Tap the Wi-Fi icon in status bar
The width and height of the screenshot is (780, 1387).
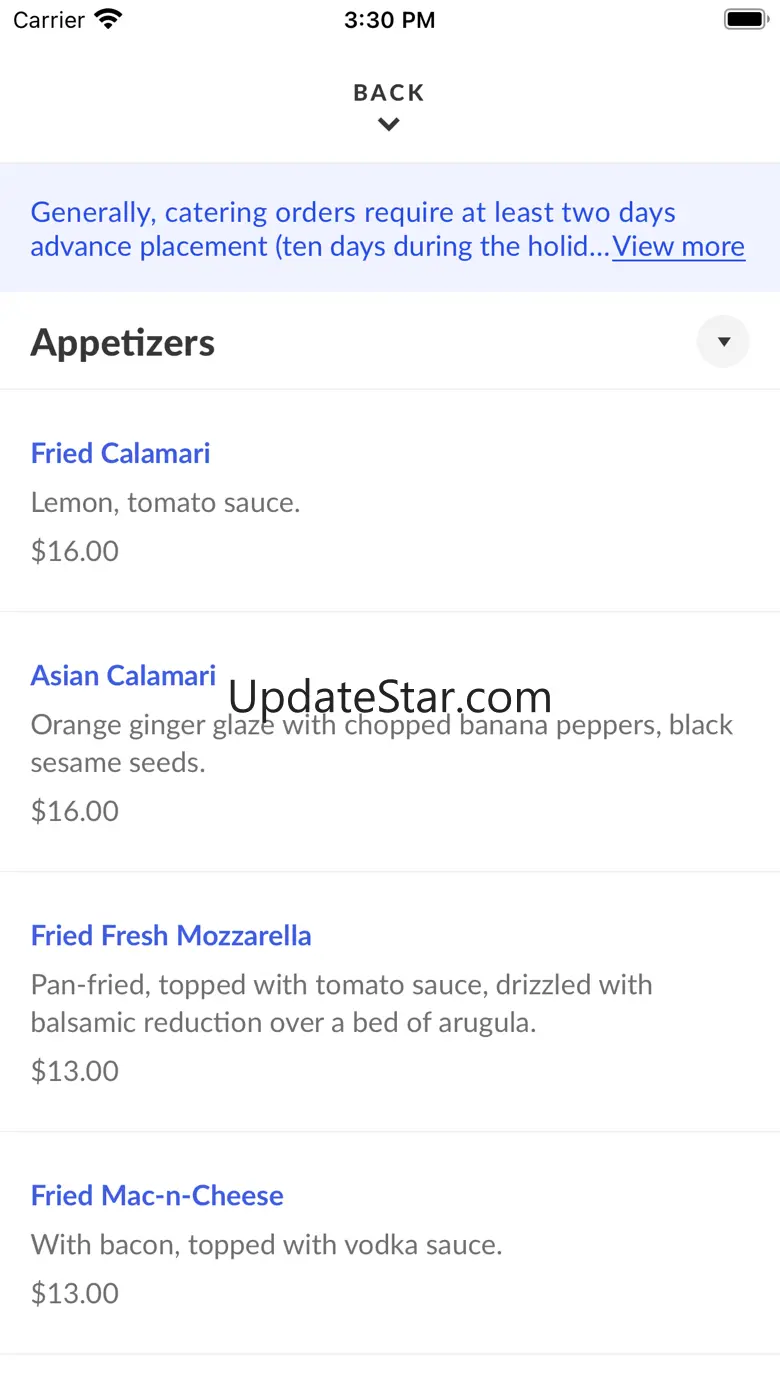pos(108,19)
